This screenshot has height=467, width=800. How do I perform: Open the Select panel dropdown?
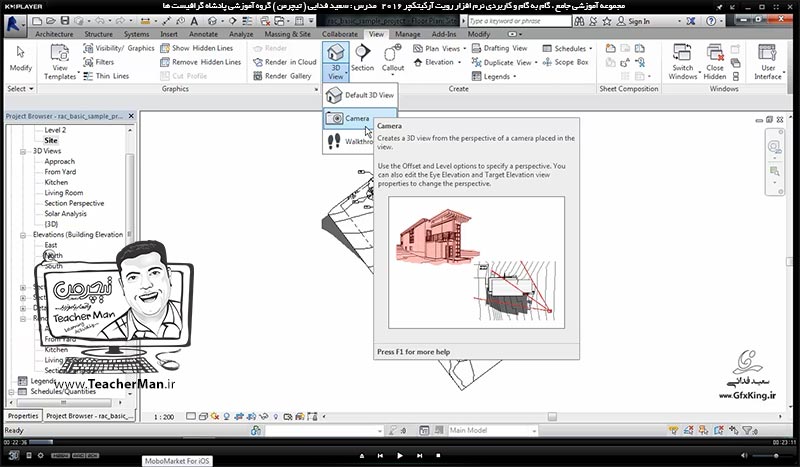(20, 88)
